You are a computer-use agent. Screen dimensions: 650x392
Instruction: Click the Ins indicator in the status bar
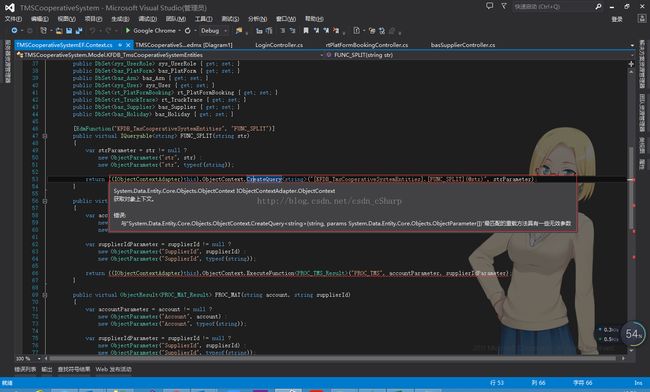click(638, 382)
